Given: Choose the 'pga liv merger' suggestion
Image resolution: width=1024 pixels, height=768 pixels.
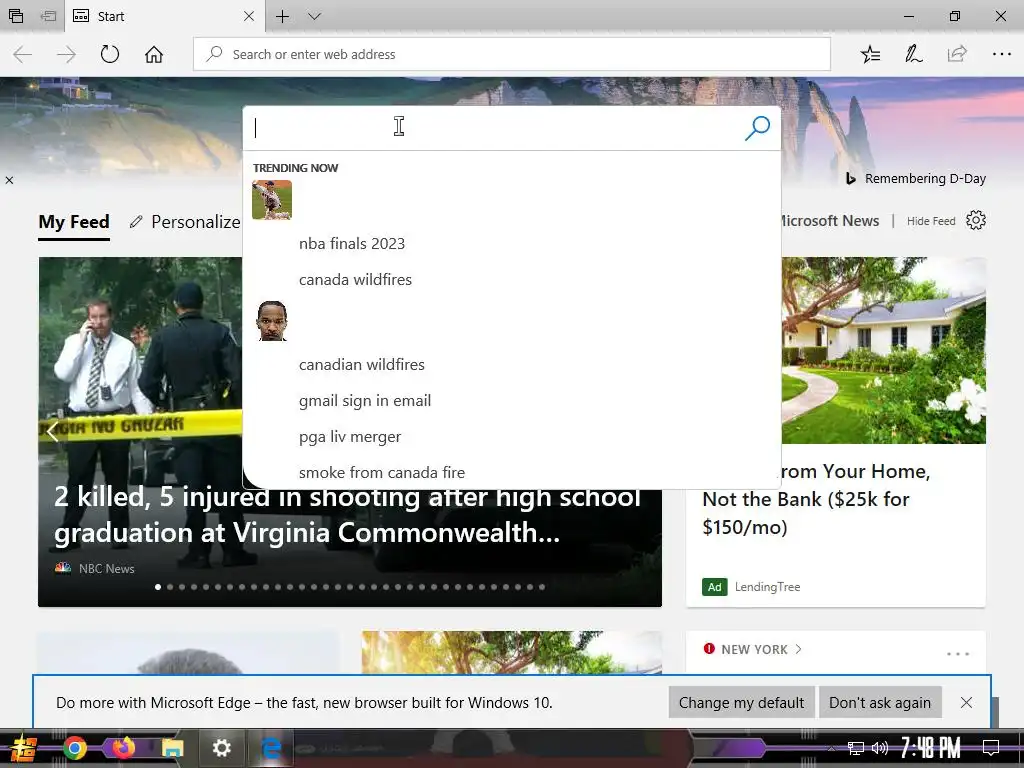Looking at the screenshot, I should (350, 437).
